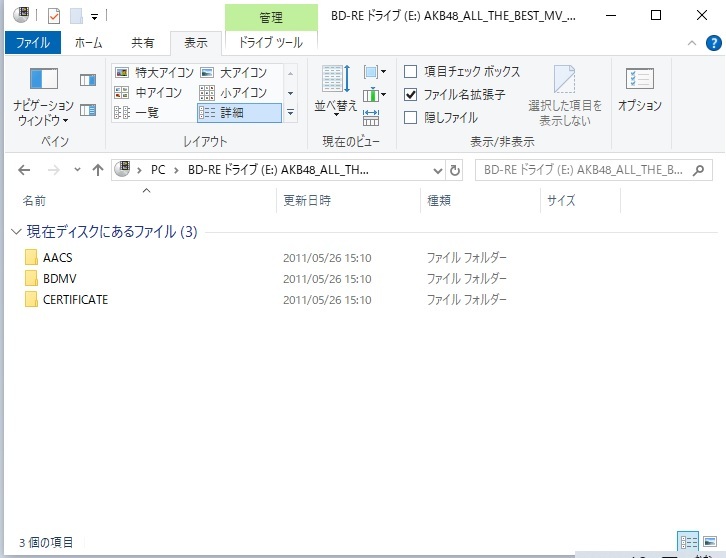Click 選択した項目を表示しない button

pos(565,96)
